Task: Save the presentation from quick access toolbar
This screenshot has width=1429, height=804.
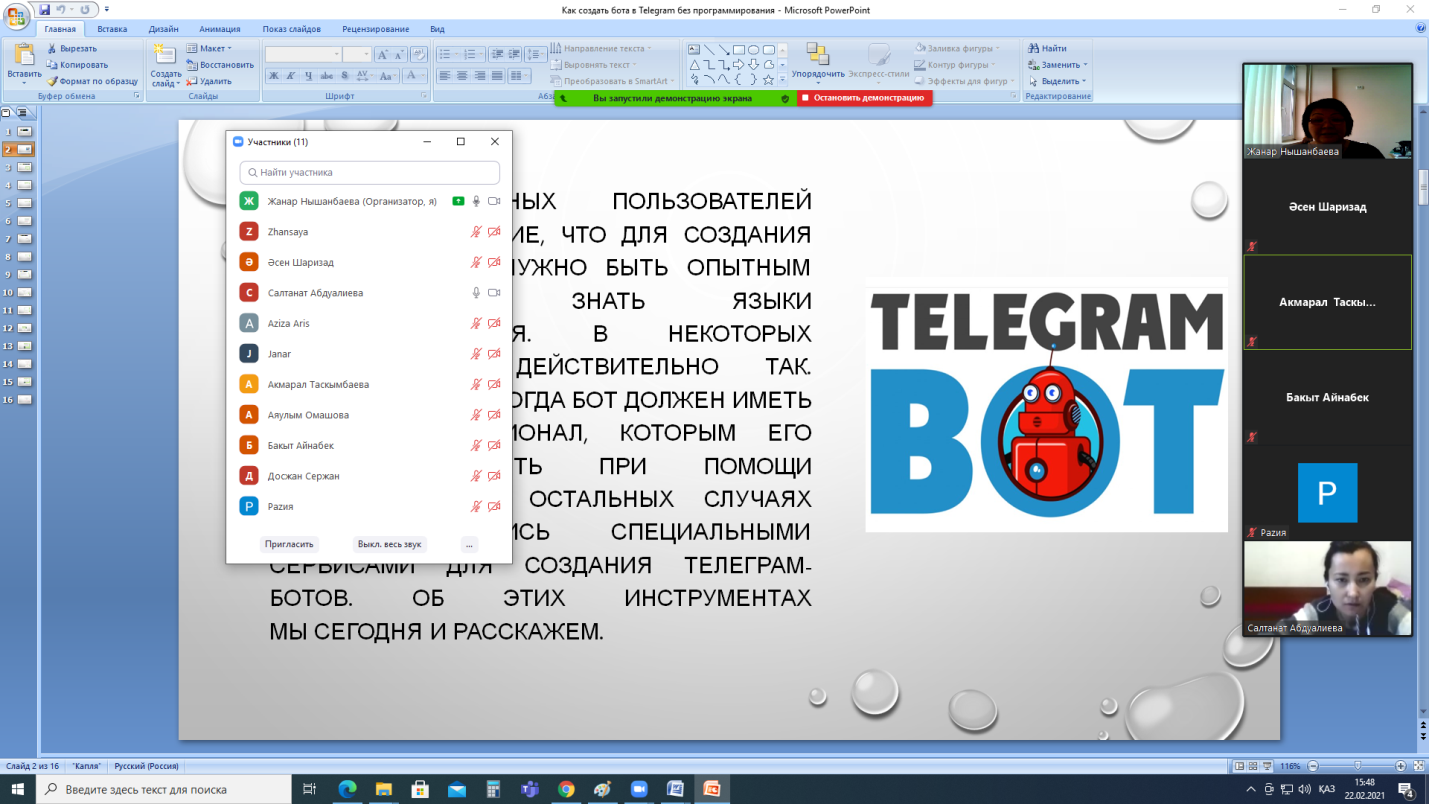Action: point(45,9)
